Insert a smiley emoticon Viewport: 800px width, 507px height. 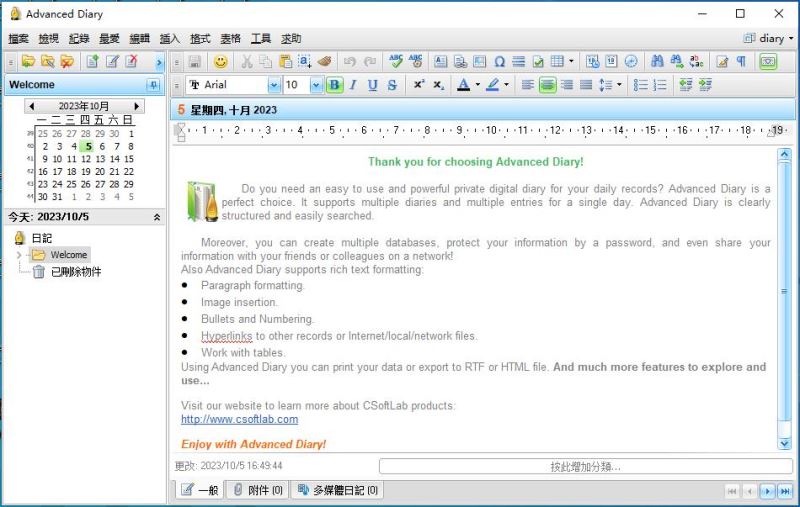pyautogui.click(x=220, y=62)
